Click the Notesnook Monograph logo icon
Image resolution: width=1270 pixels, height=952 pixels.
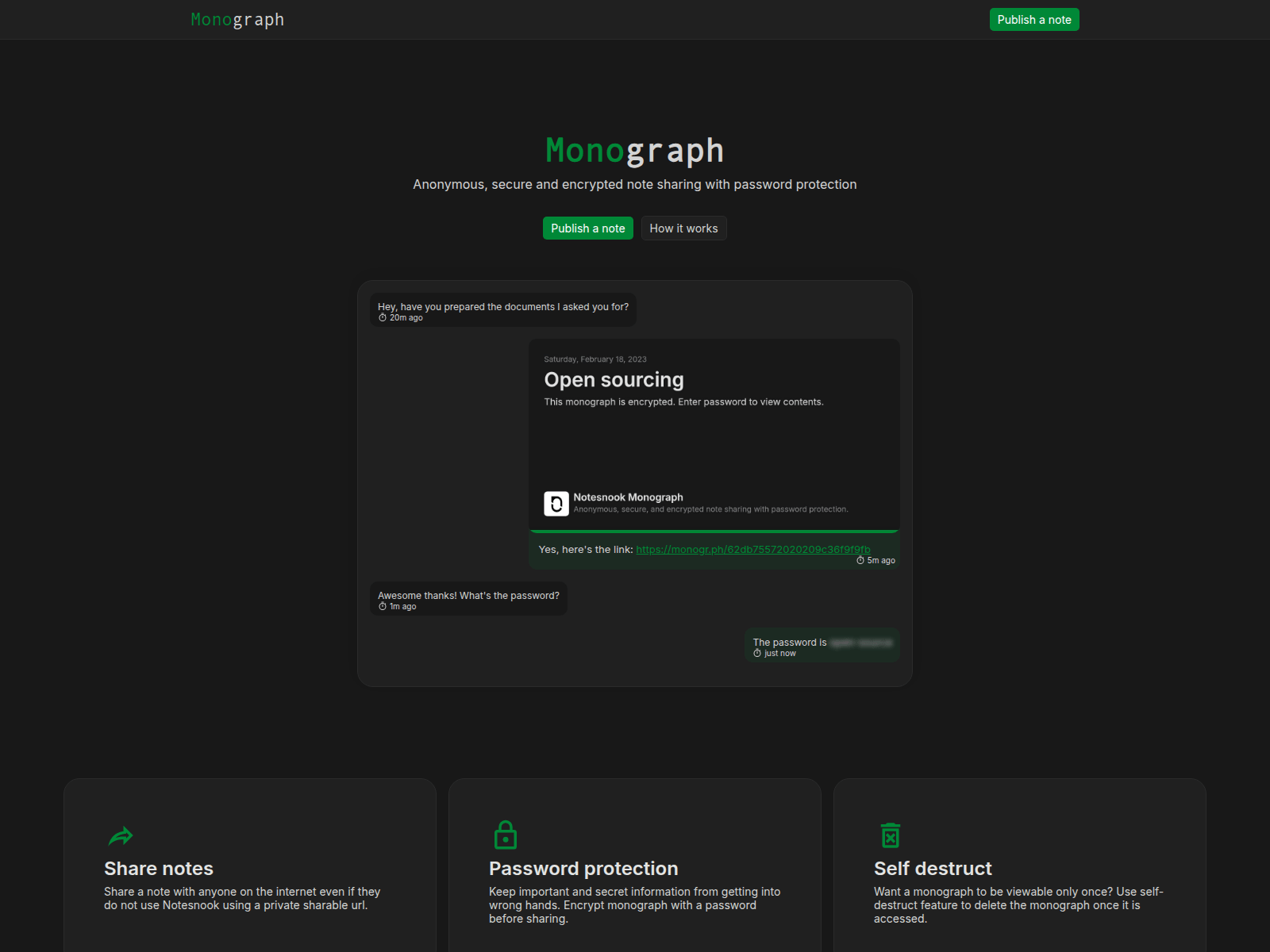point(556,503)
